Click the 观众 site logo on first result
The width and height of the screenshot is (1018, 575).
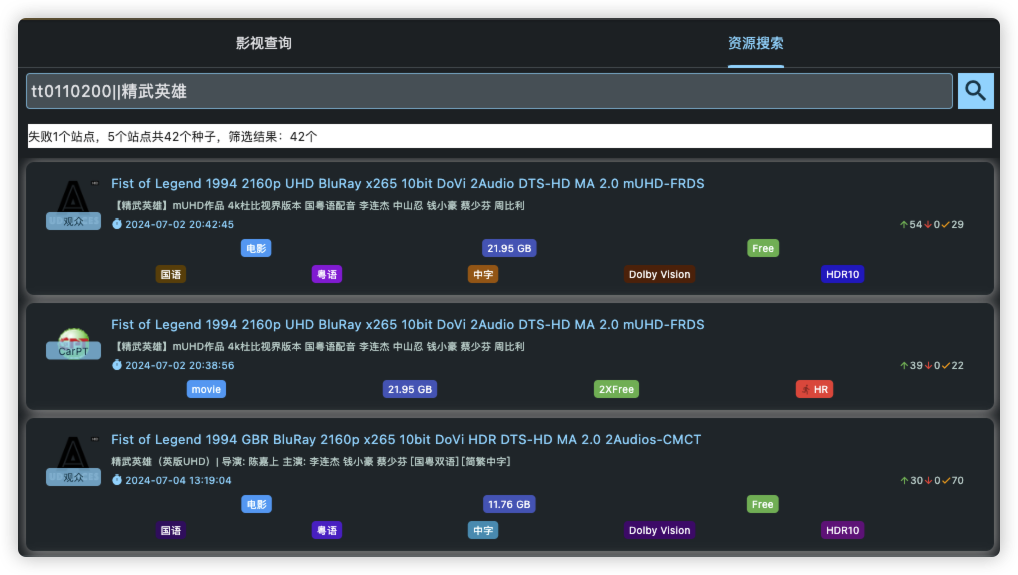(x=73, y=205)
